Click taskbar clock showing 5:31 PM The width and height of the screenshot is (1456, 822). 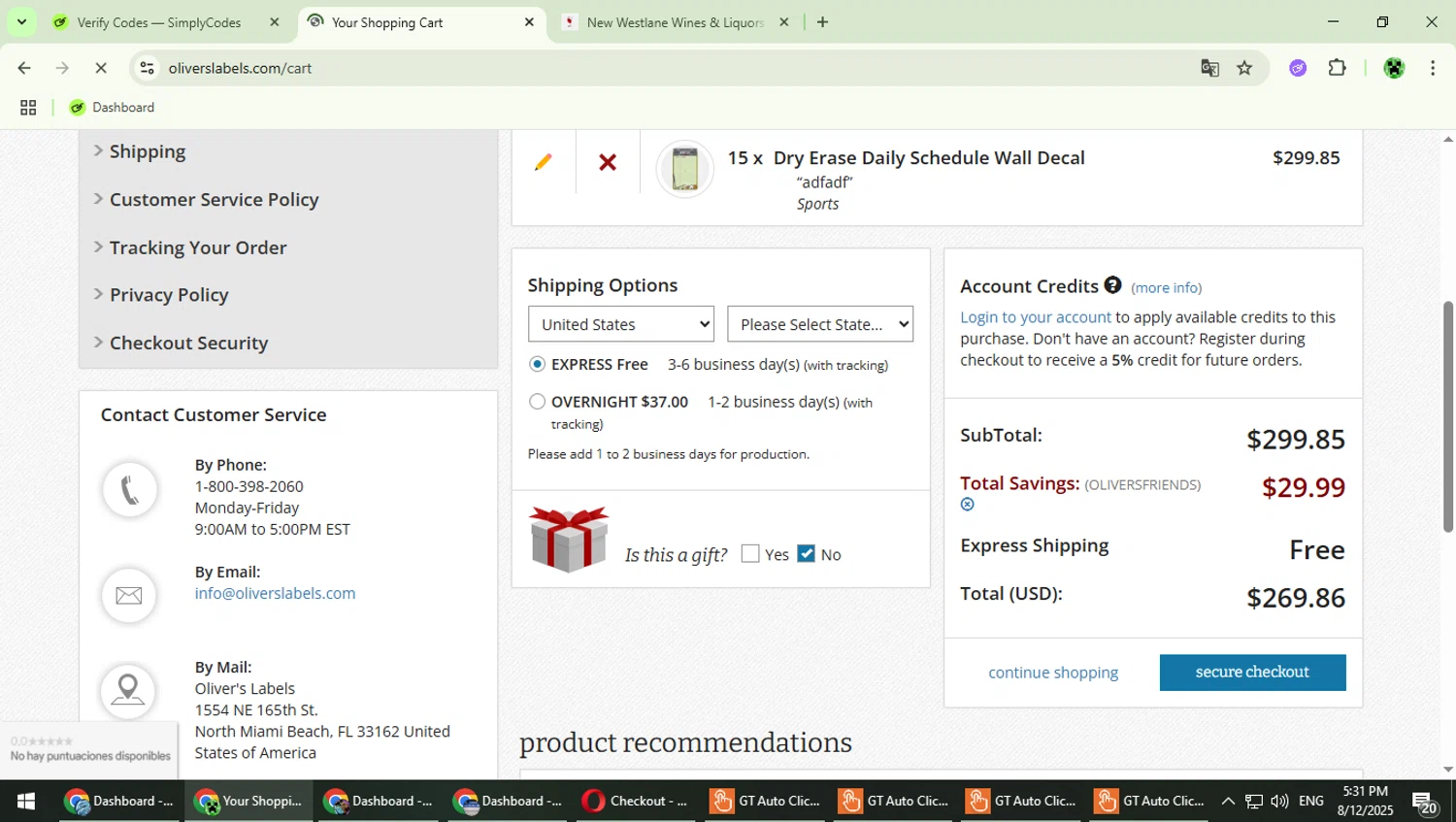tap(1365, 801)
